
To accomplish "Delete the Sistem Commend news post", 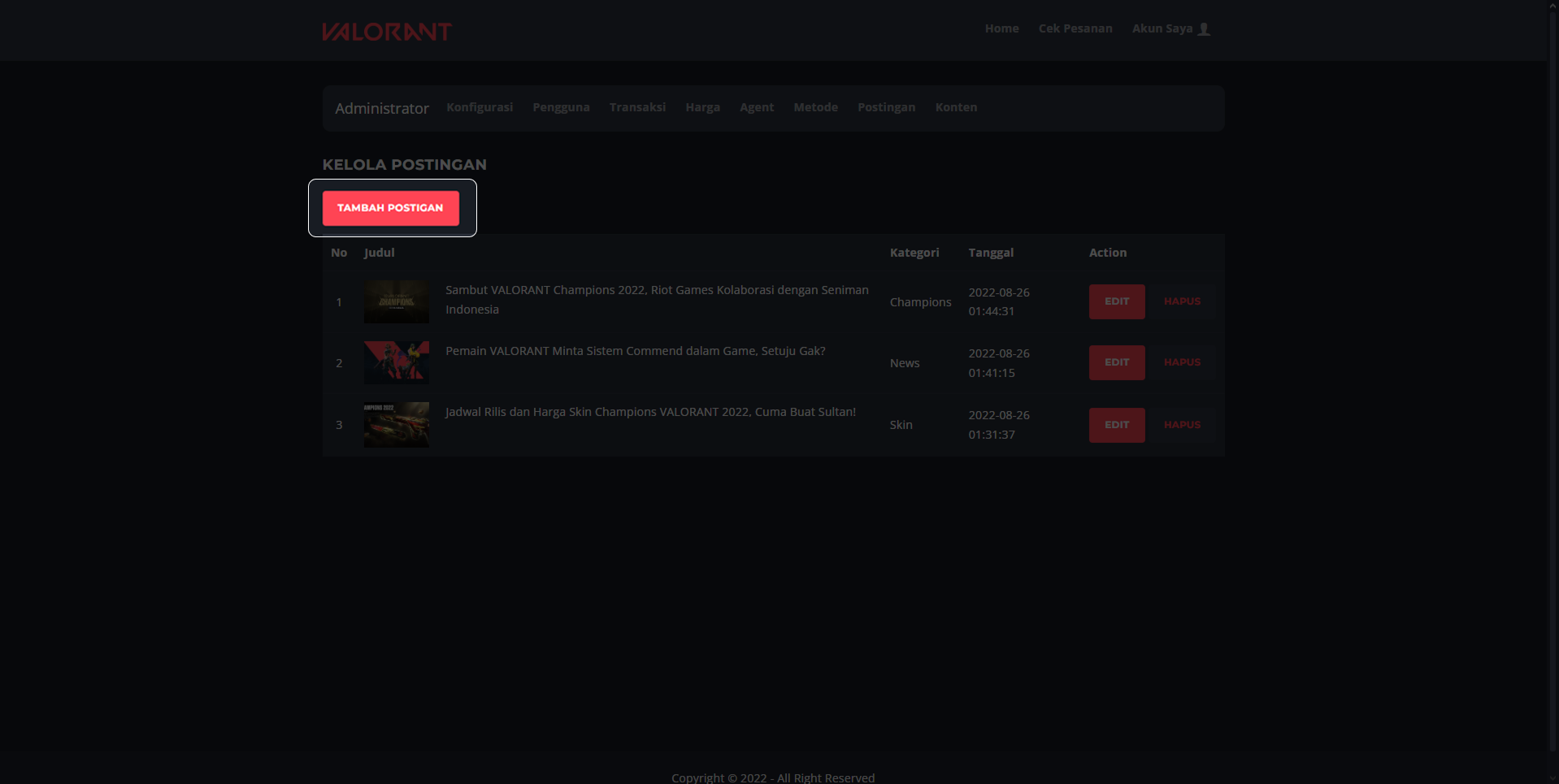I will point(1182,362).
